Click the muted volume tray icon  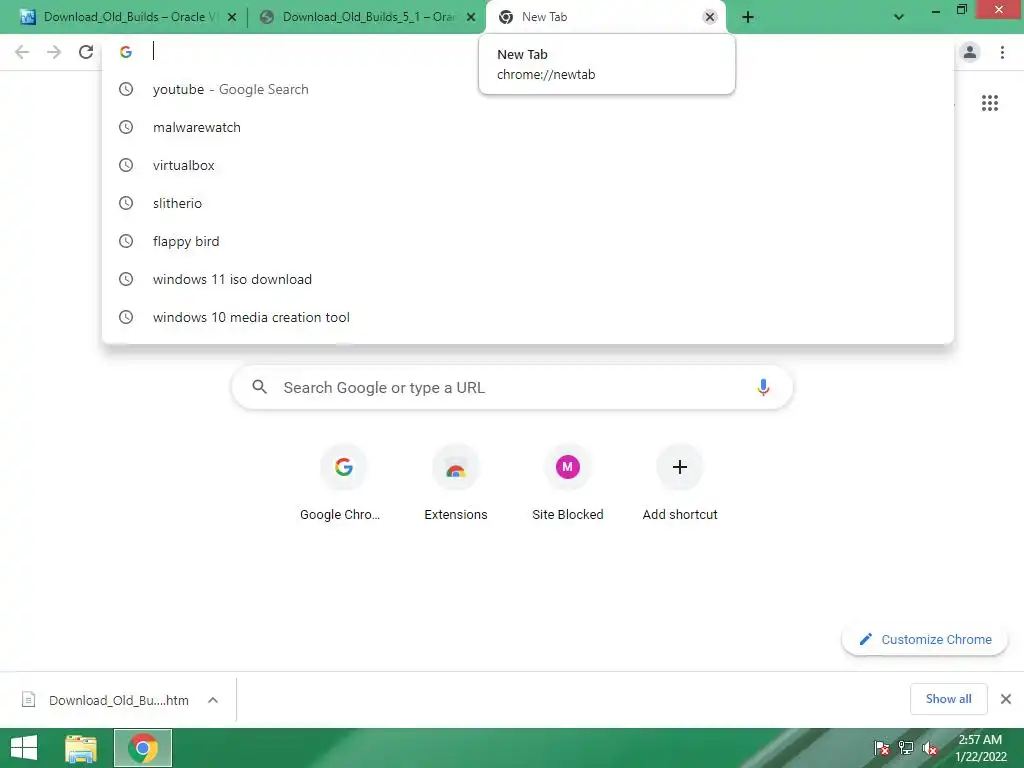point(930,748)
